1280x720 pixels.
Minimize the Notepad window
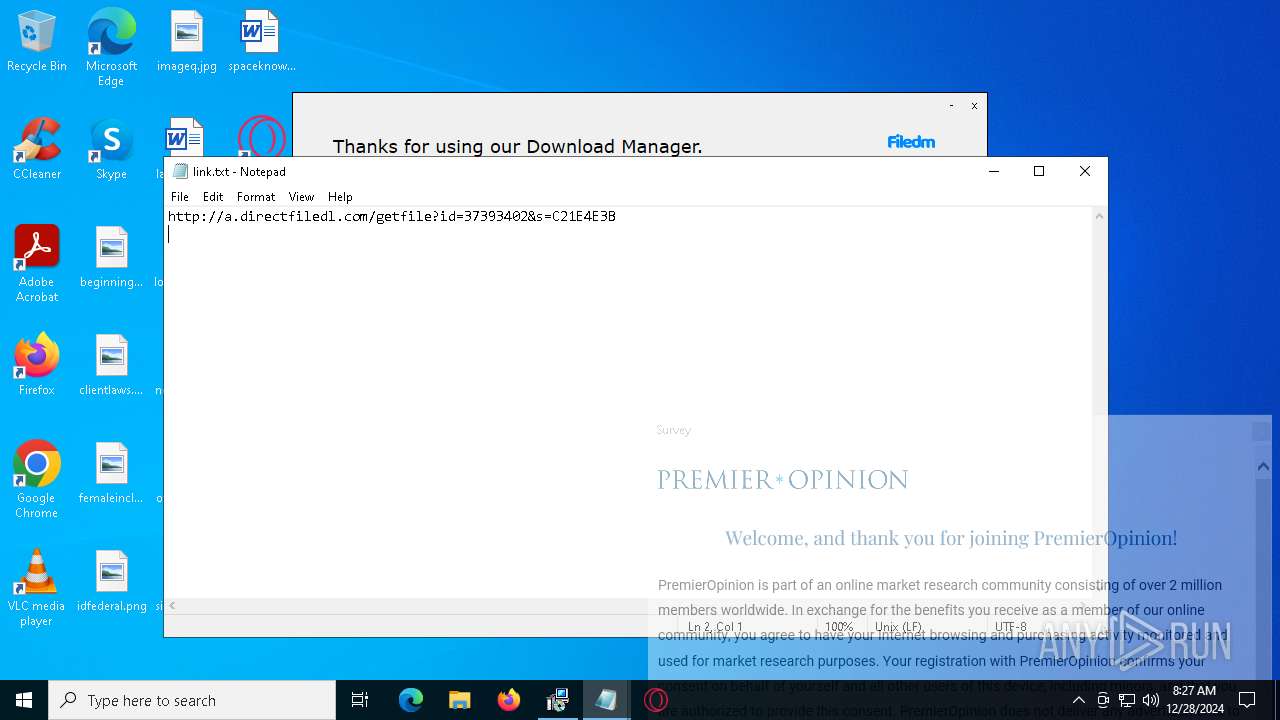click(x=994, y=171)
